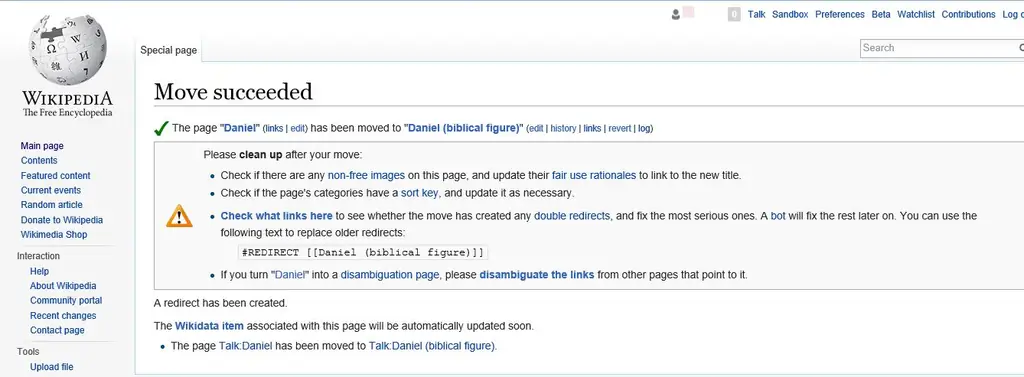View your Contributions
1024x377 pixels.
pos(968,14)
